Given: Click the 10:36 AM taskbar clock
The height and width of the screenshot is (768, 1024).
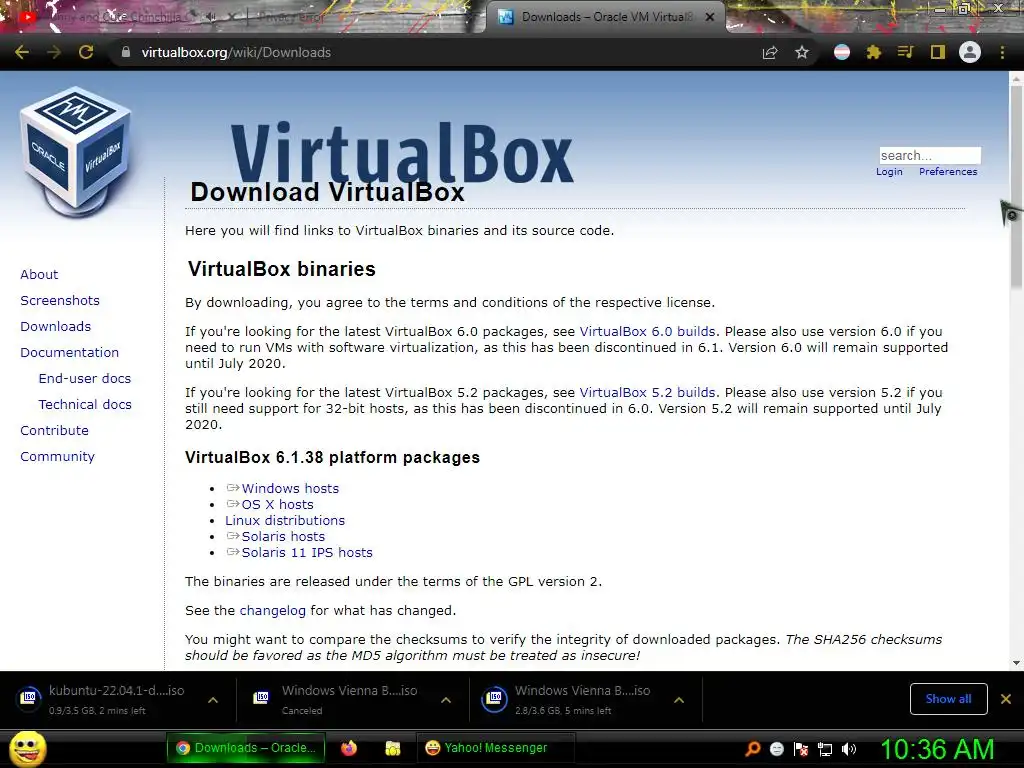Looking at the screenshot, I should pos(937,749).
